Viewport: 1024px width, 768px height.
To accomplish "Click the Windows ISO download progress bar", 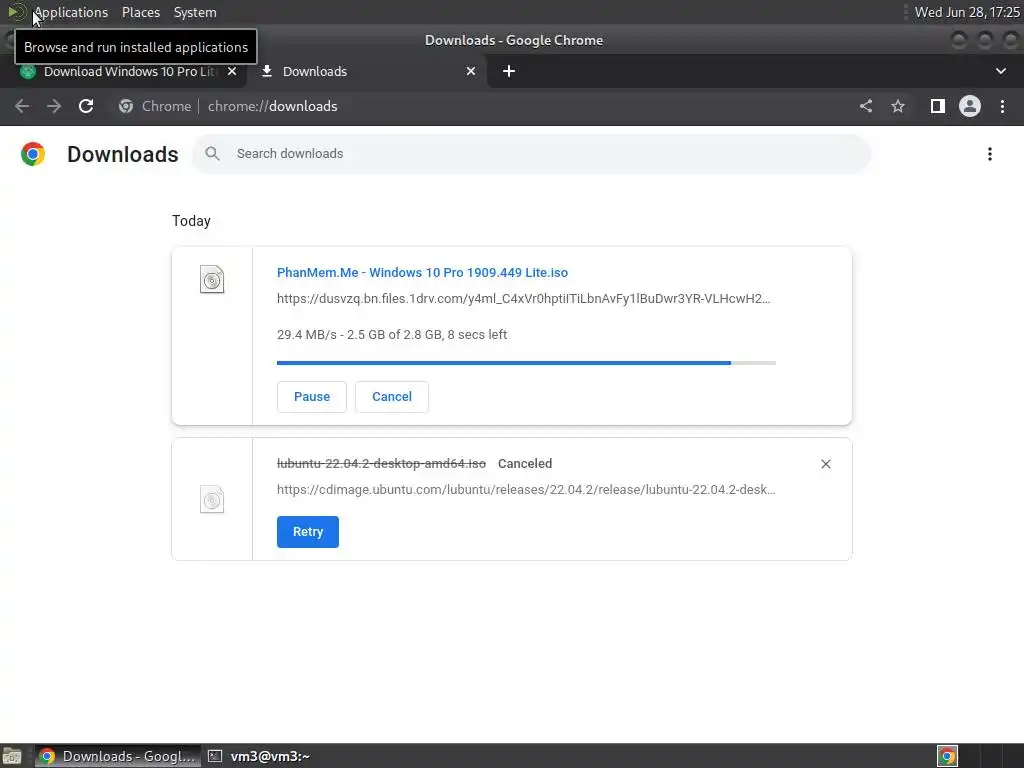I will [x=526, y=362].
